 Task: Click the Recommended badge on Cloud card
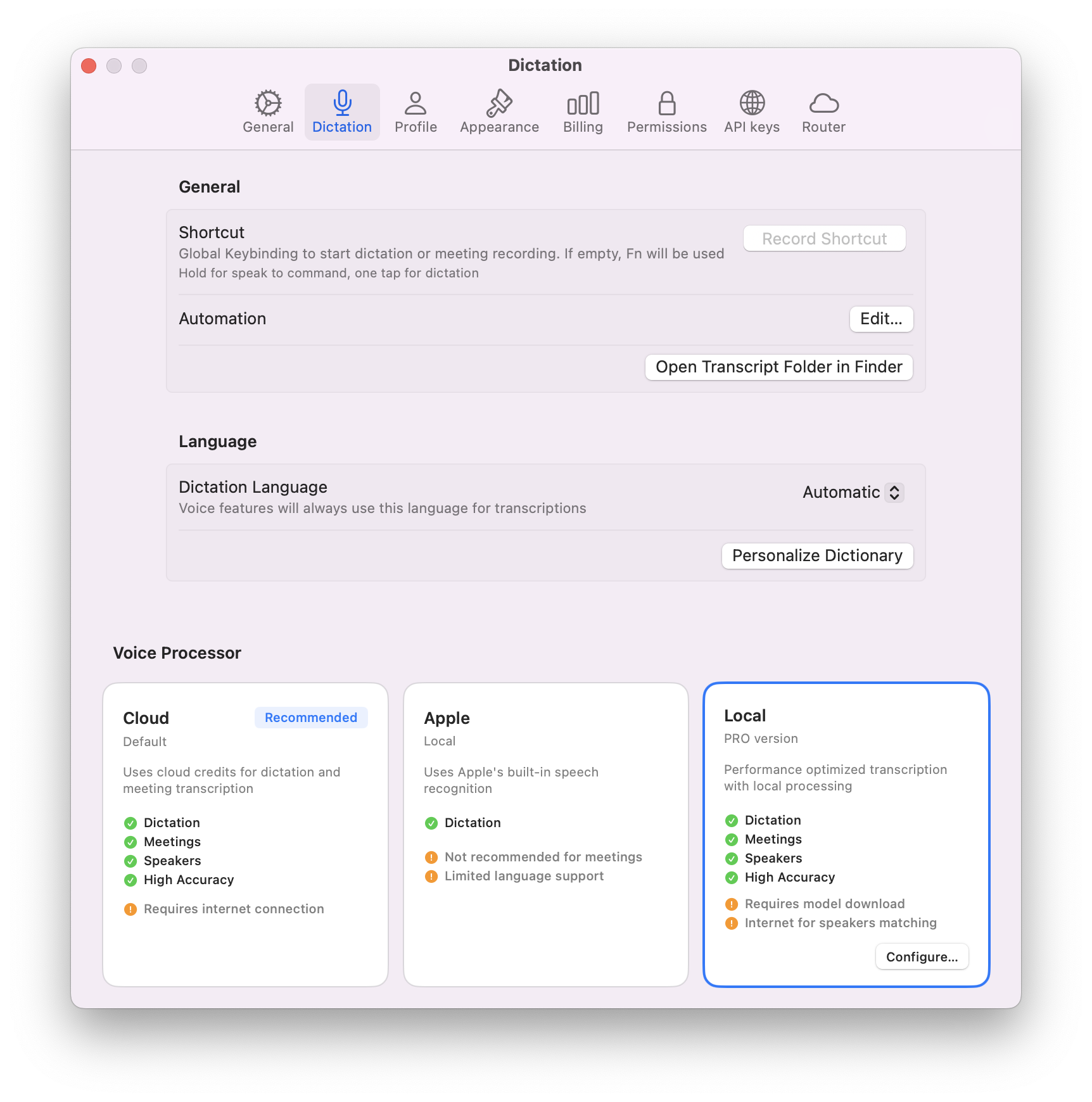(x=311, y=718)
